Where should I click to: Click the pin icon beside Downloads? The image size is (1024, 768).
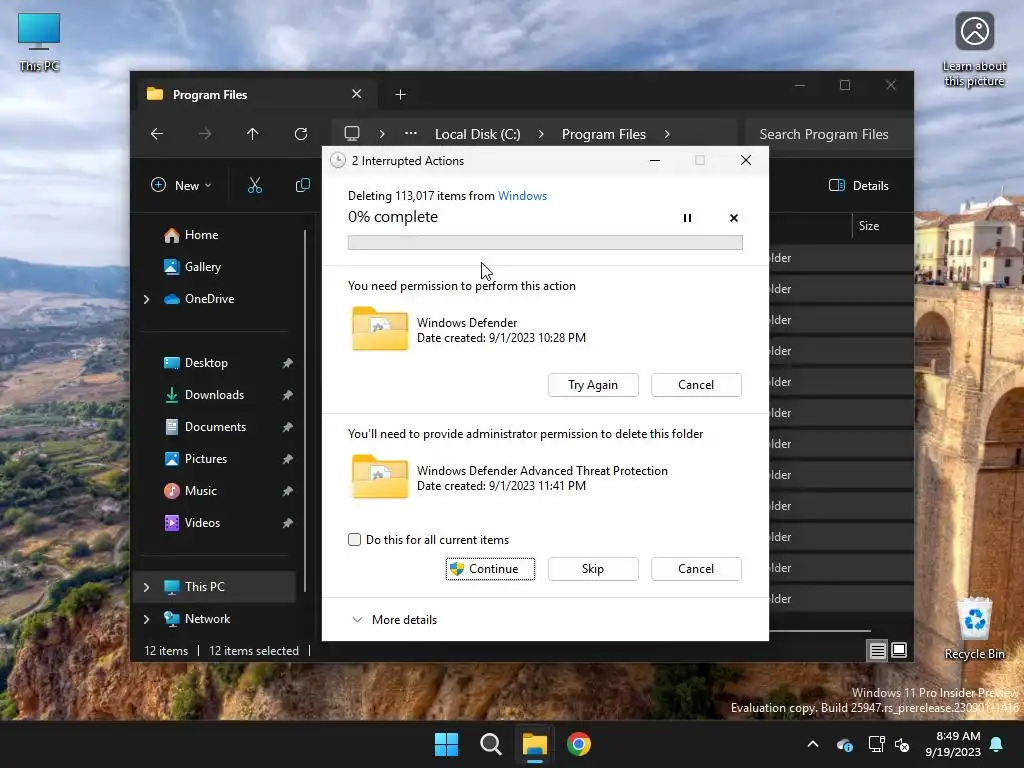pos(287,395)
